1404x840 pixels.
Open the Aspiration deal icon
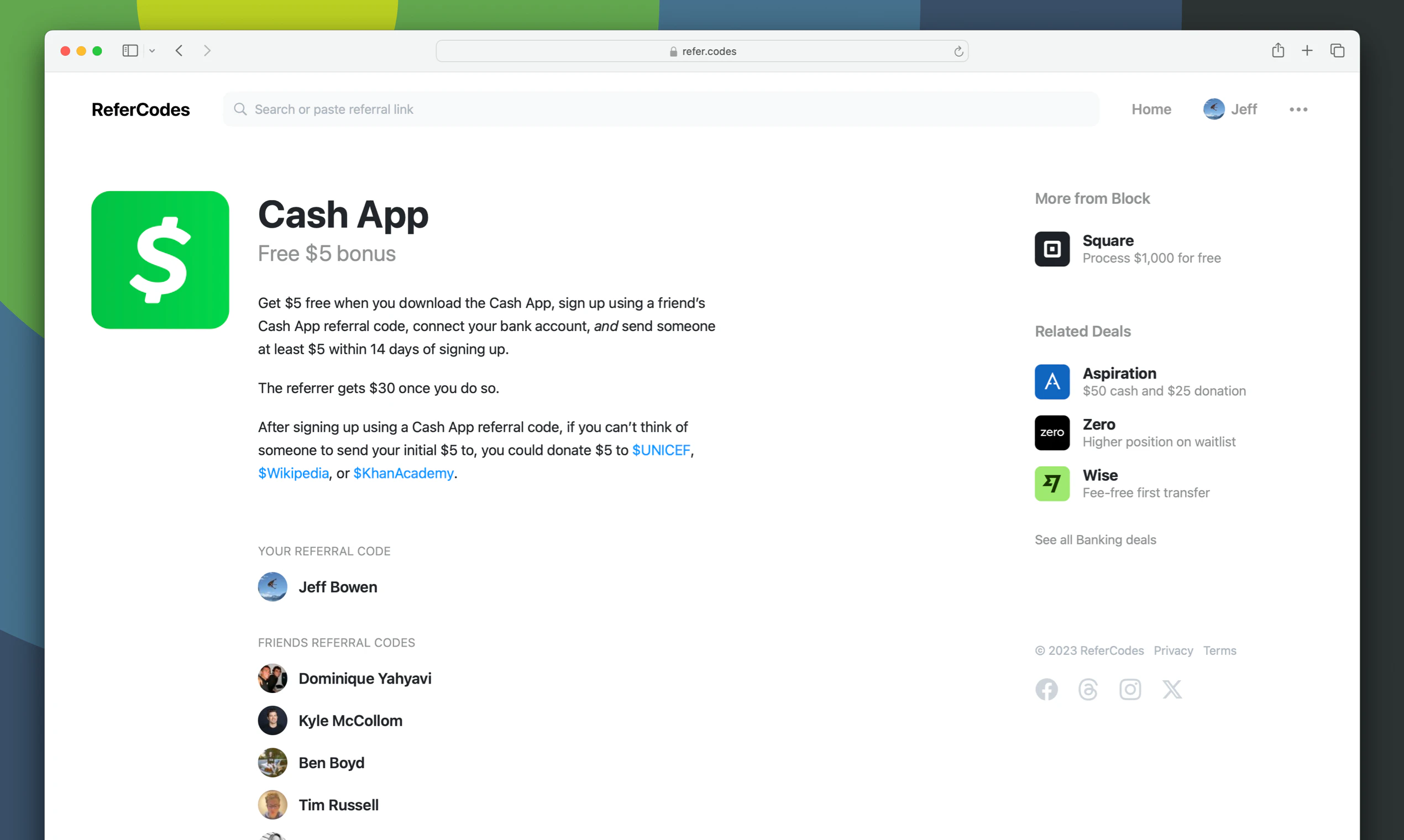click(x=1052, y=381)
